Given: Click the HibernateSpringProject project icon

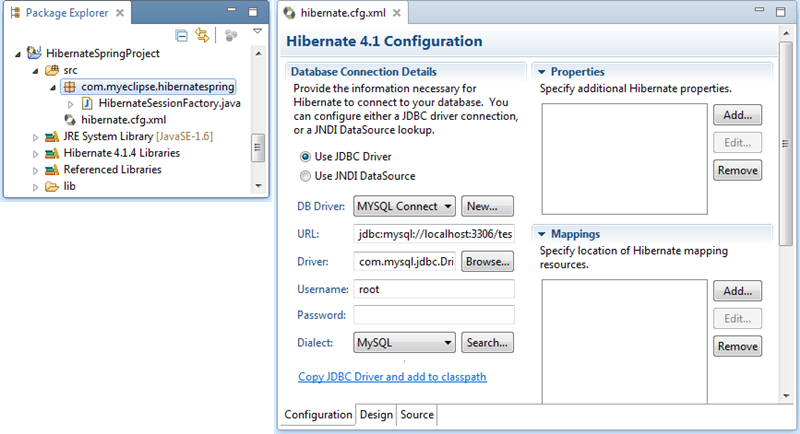Looking at the screenshot, I should coord(35,53).
